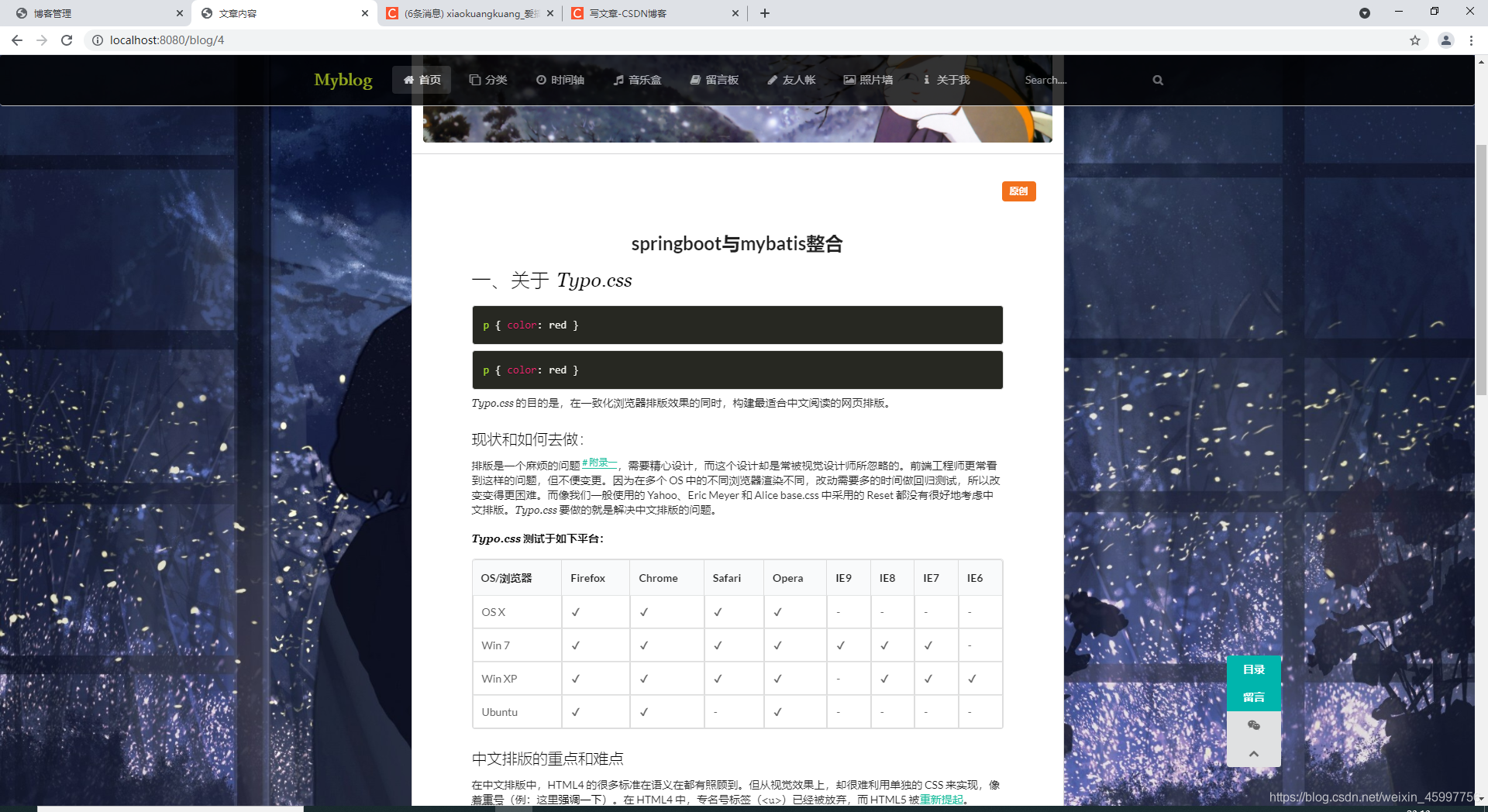Viewport: 1488px width, 812px height.
Task: Focus the Search... input field
Action: pyautogui.click(x=1081, y=80)
